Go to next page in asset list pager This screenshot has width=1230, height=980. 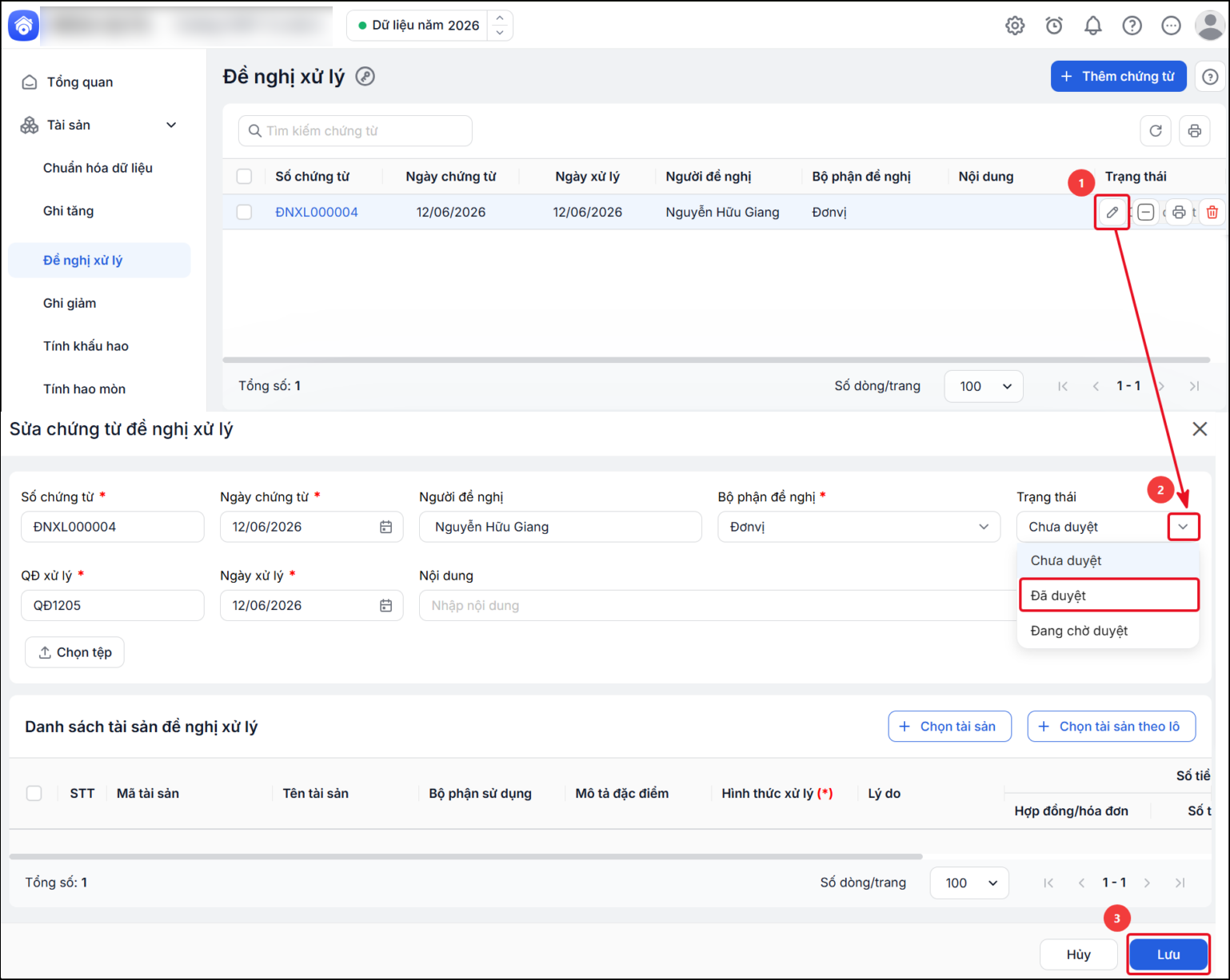tap(1147, 883)
